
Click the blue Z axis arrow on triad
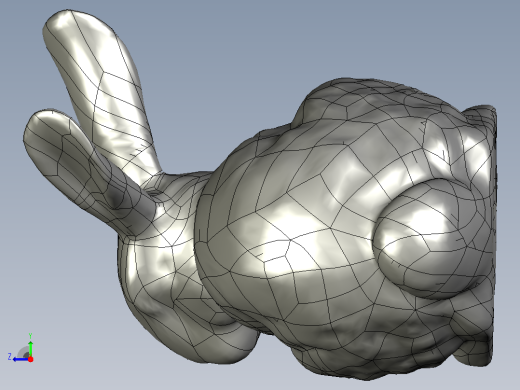pos(21,359)
